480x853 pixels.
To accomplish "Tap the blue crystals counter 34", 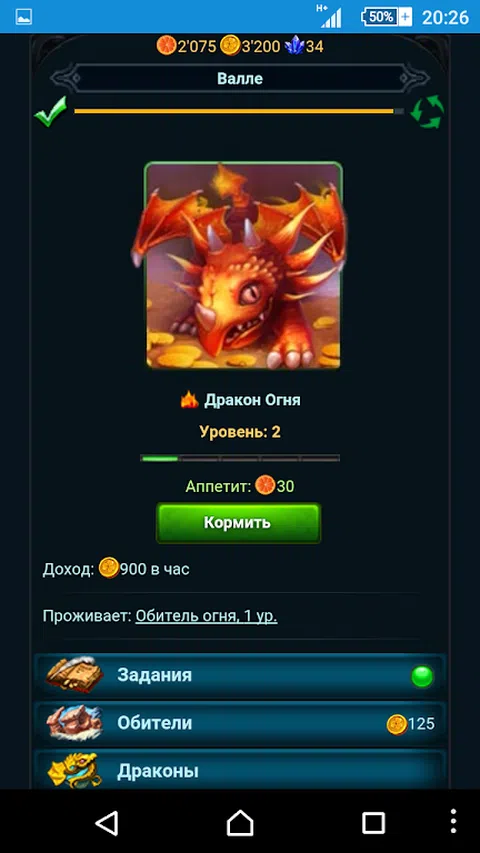I will [x=304, y=46].
